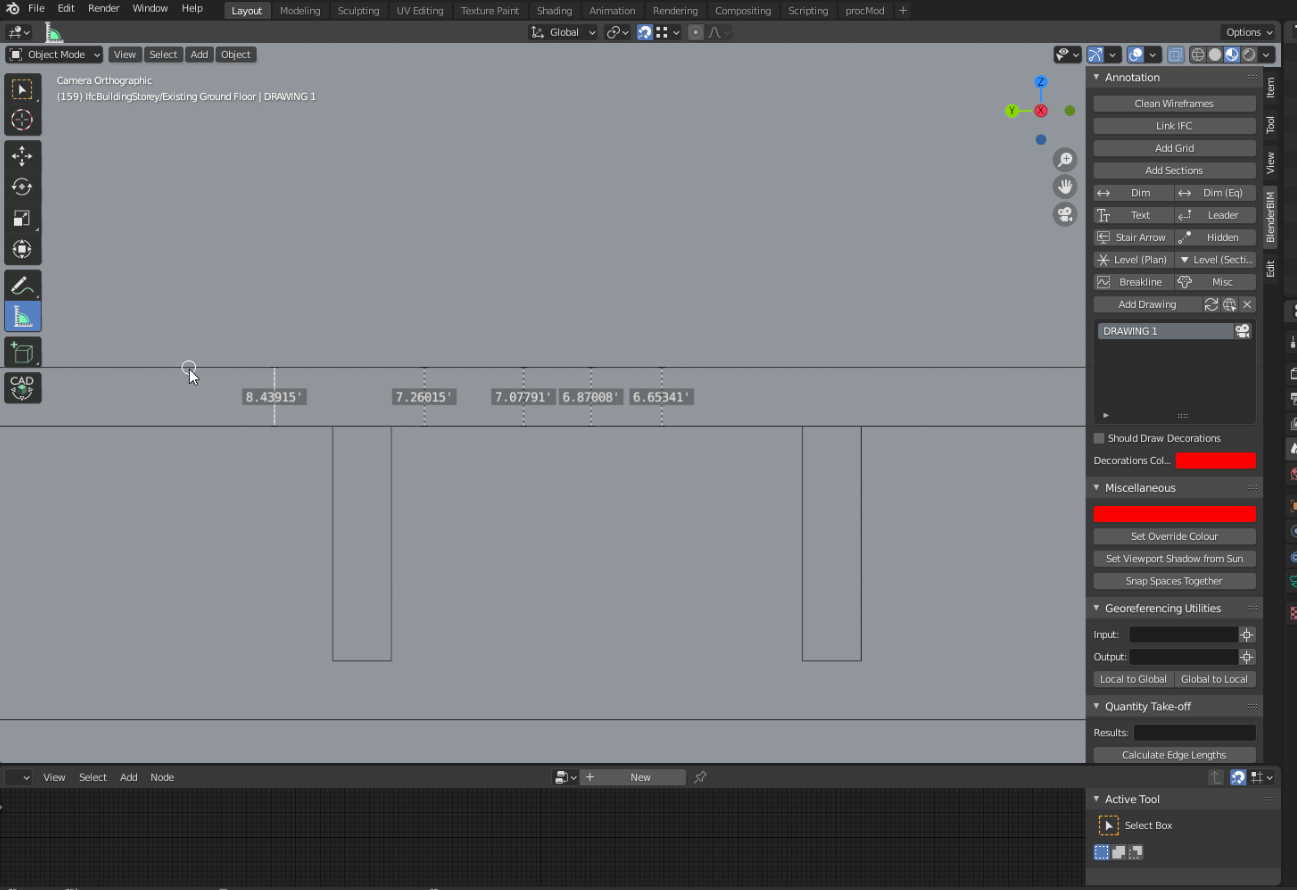Select the Transform tool
The image size is (1297, 890).
click(x=22, y=249)
